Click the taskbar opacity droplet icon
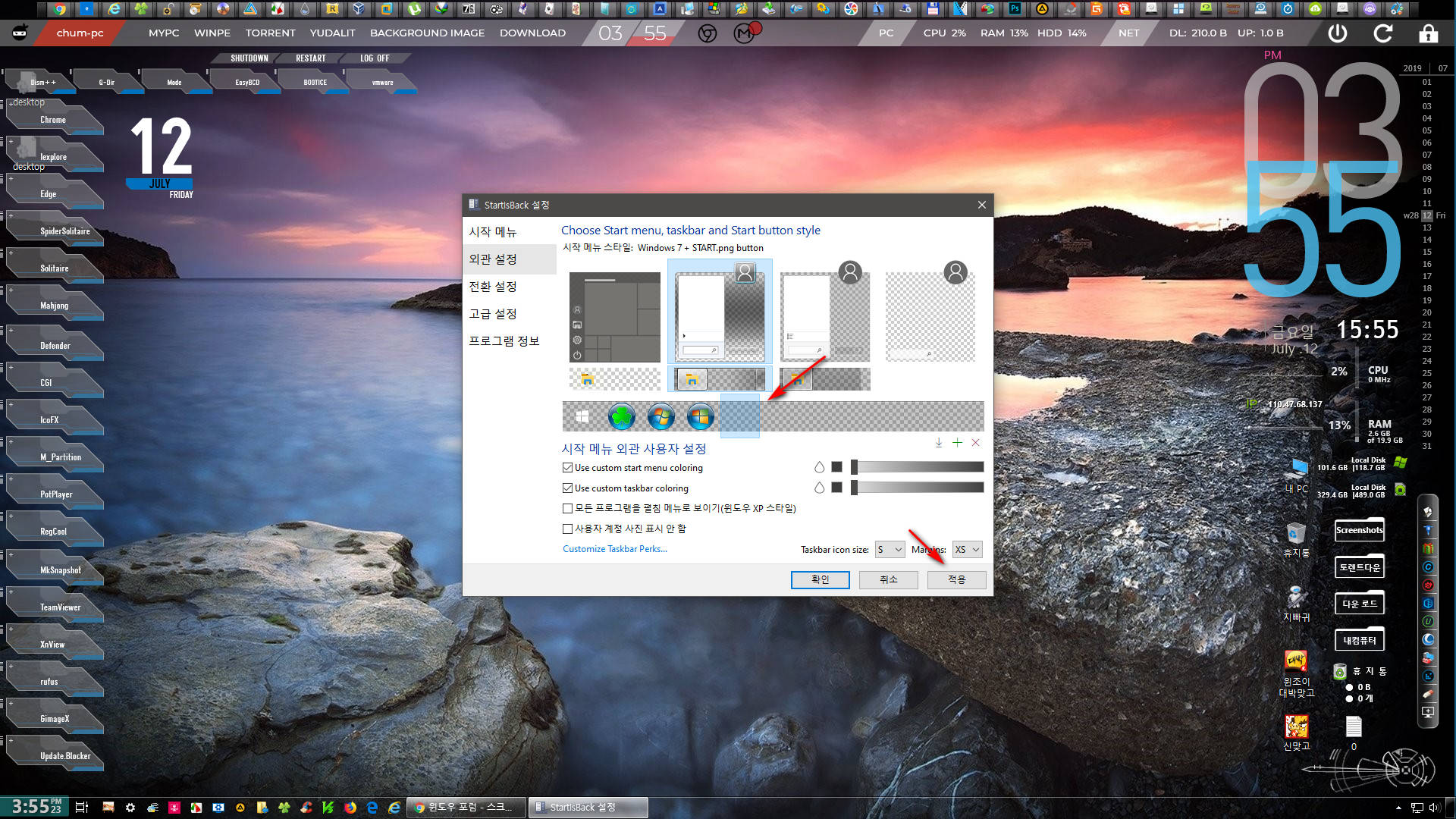1456x819 pixels. point(819,488)
